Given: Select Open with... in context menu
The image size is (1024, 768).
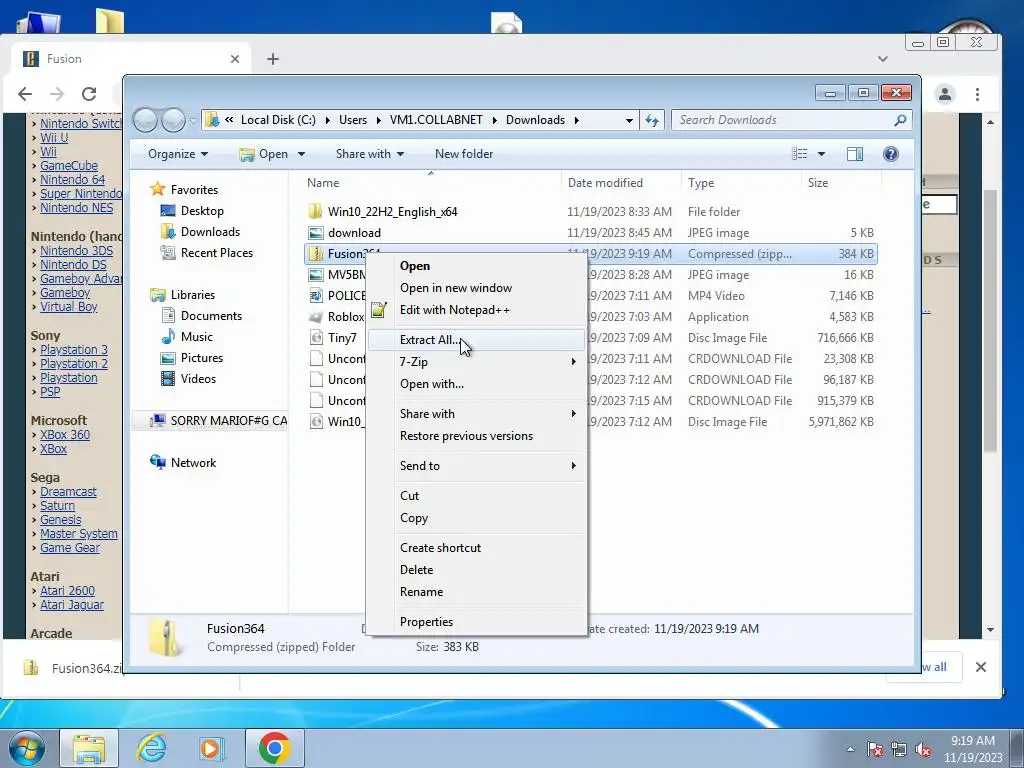Looking at the screenshot, I should click(x=477, y=384).
